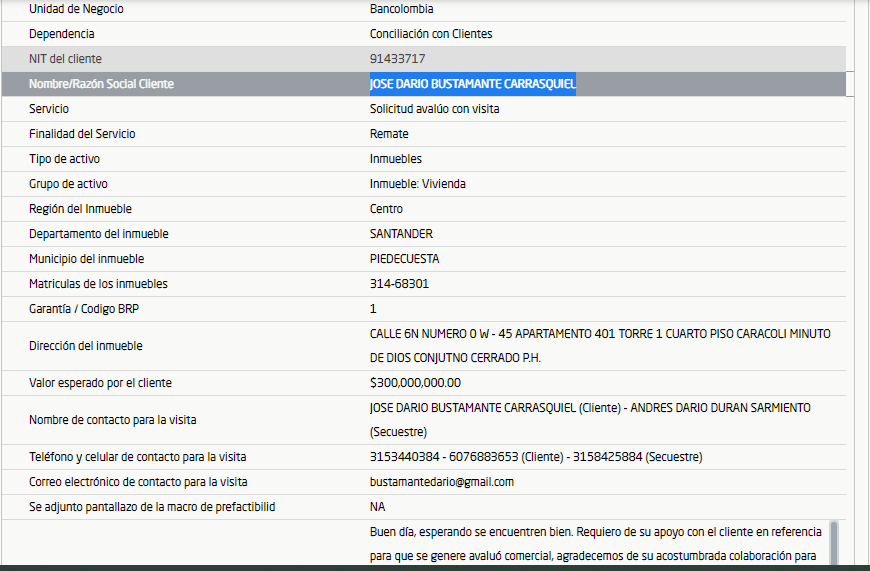
Task: Click the NIT value 91433717
Action: click(397, 59)
